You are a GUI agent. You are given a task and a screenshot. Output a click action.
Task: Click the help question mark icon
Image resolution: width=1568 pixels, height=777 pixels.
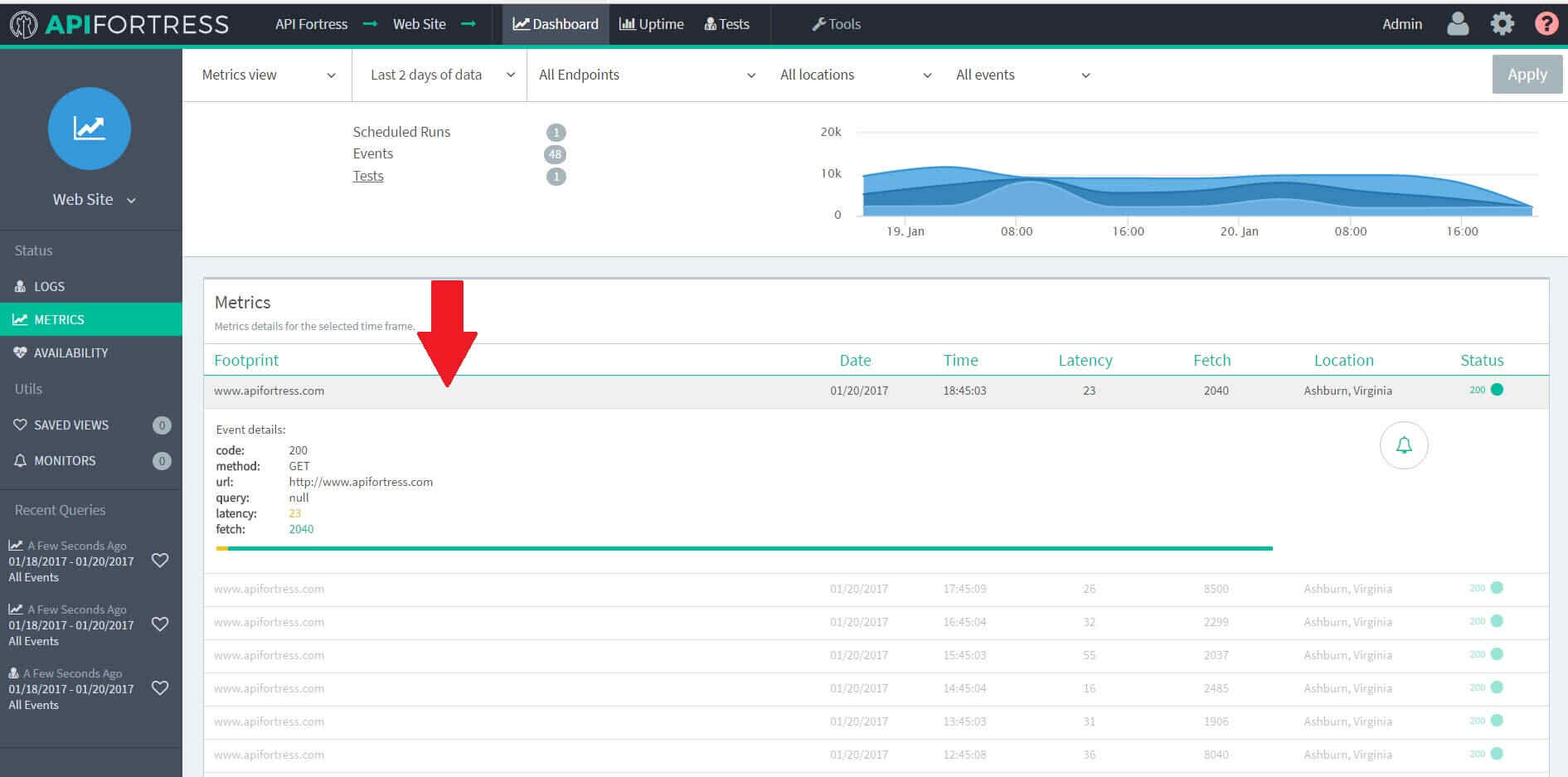pos(1546,24)
